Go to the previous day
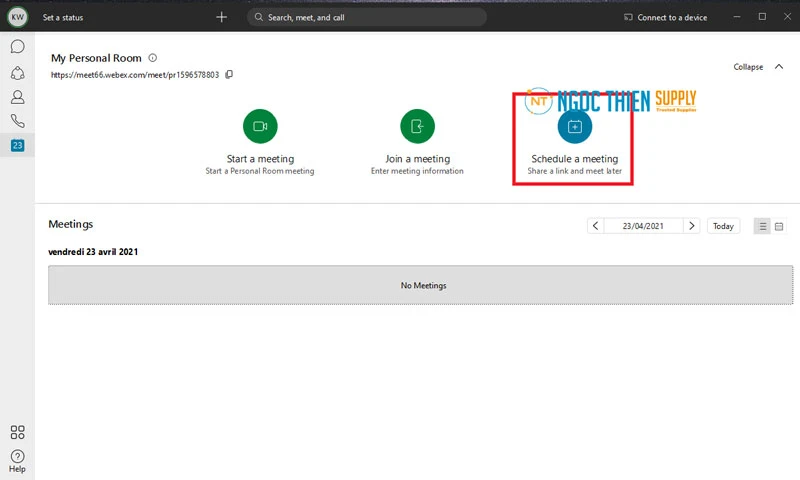The image size is (800, 480). (595, 225)
